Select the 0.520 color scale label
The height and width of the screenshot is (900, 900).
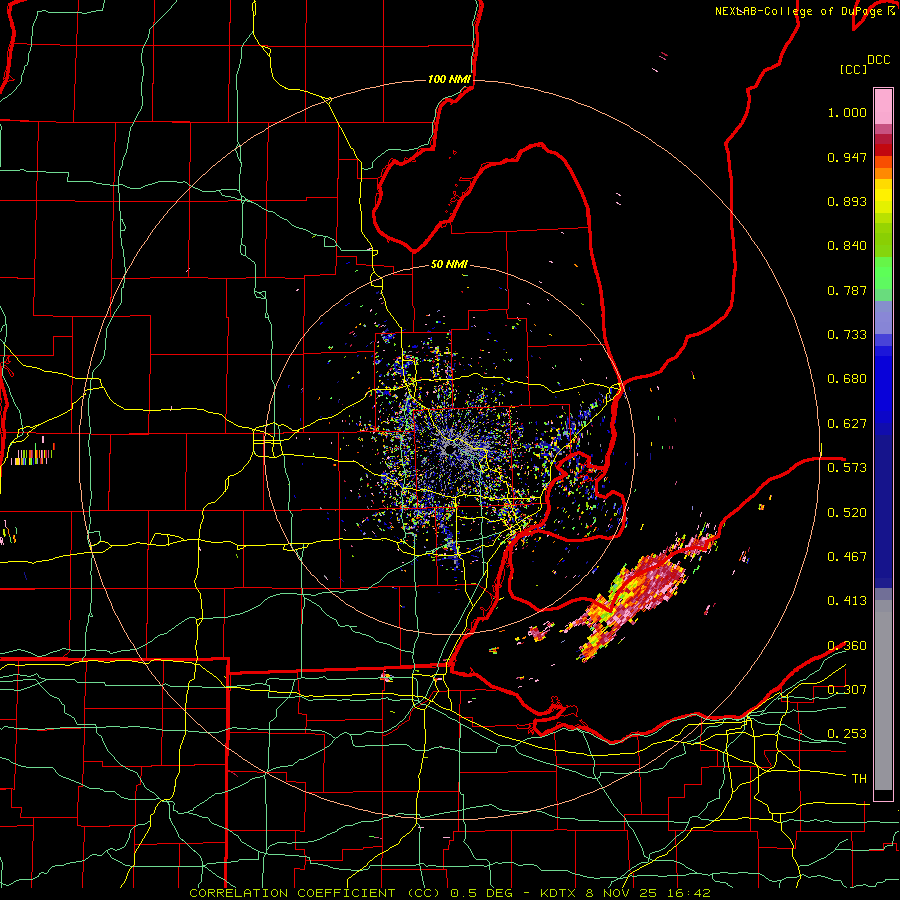847,513
